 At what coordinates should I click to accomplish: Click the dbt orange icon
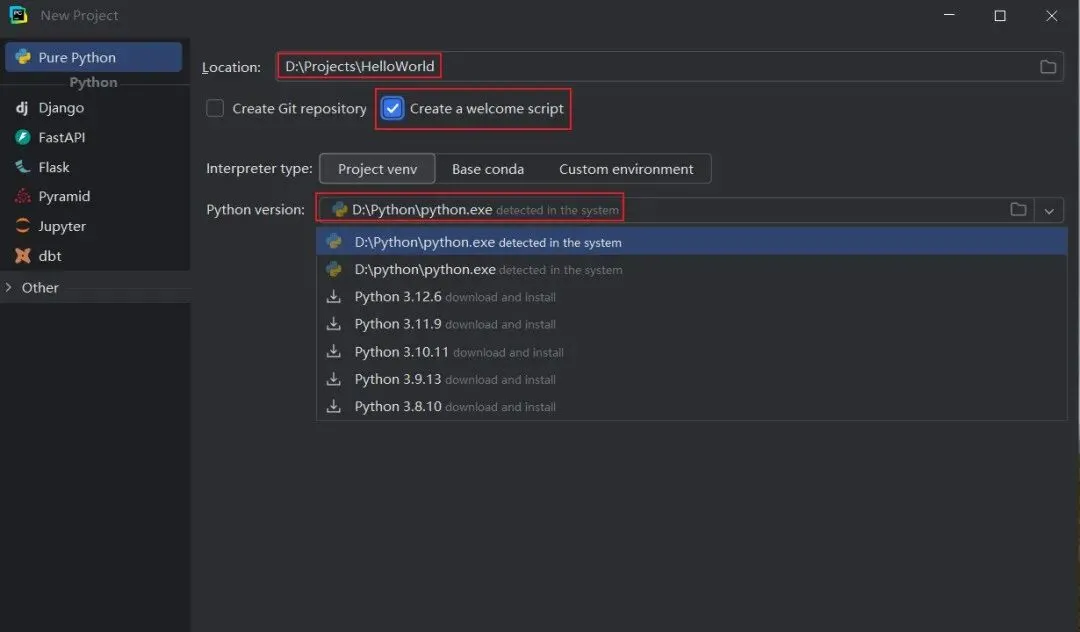coord(23,256)
